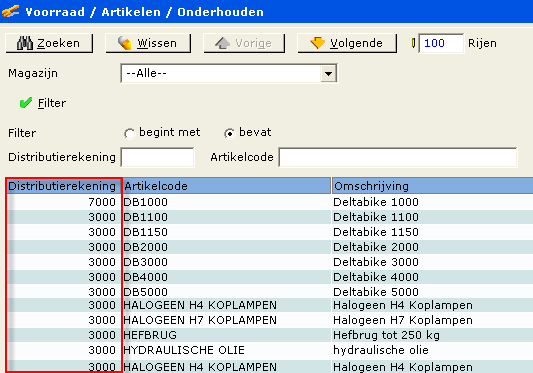This screenshot has width=533, height=373.
Task: Click the binoculars icon on Zoeken
Action: [x=24, y=43]
